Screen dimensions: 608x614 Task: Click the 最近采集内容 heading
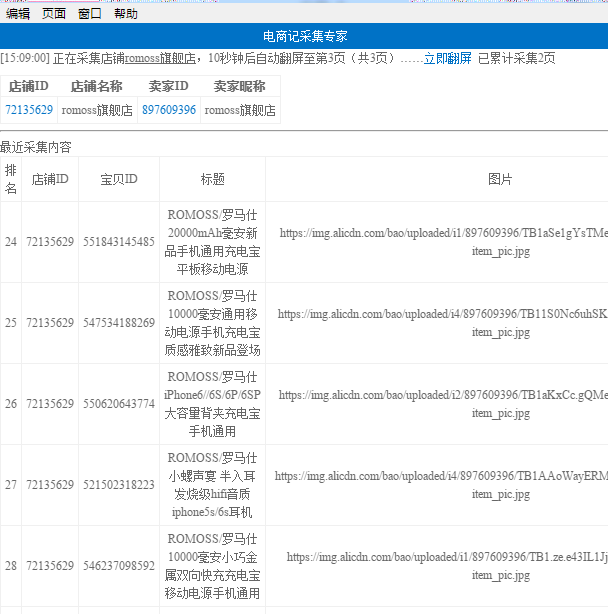[x=36, y=147]
